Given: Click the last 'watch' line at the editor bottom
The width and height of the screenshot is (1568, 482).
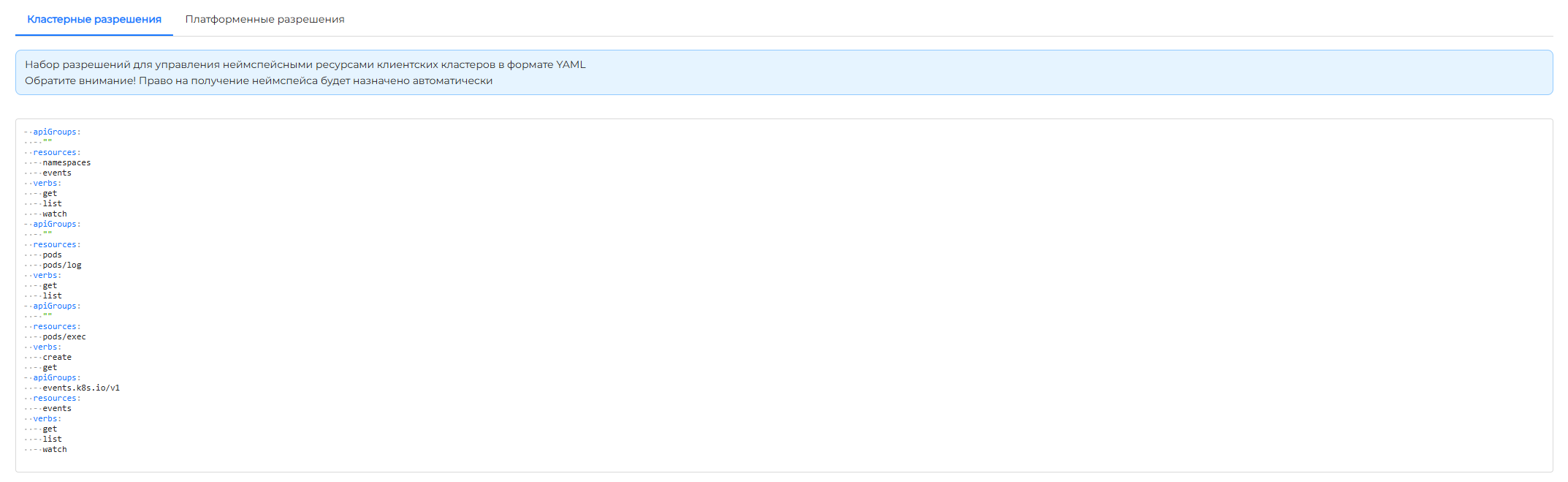Looking at the screenshot, I should tap(55, 449).
